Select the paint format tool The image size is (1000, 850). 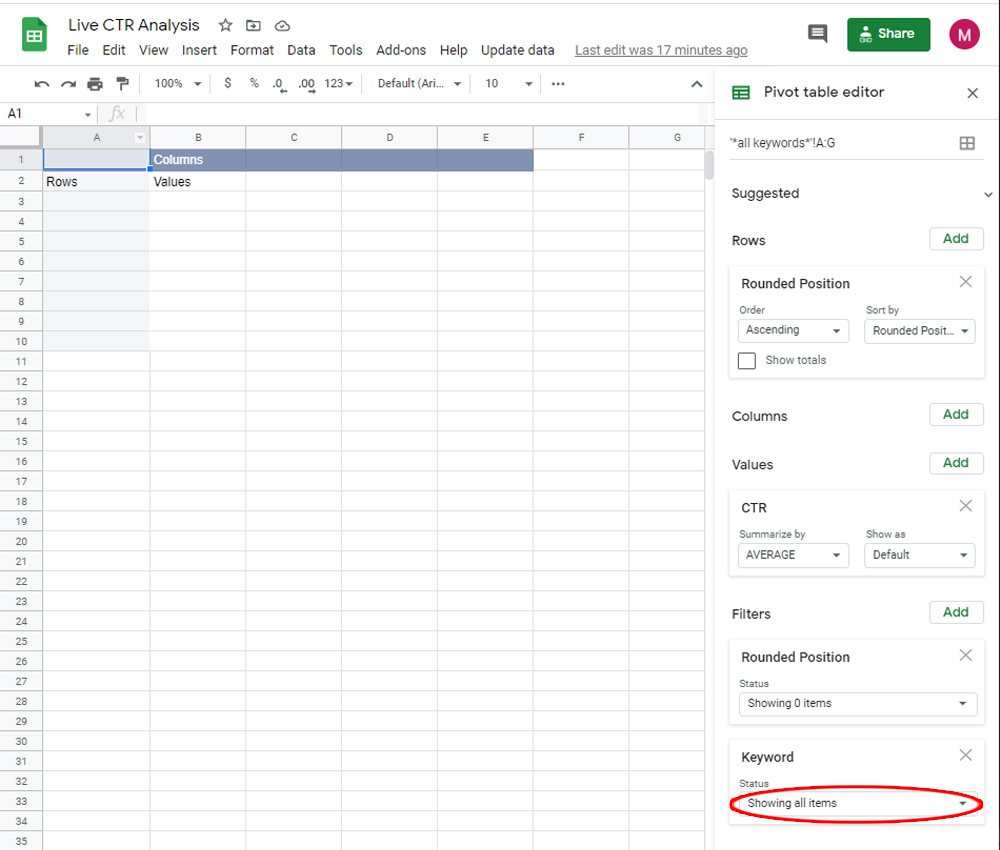tap(122, 84)
